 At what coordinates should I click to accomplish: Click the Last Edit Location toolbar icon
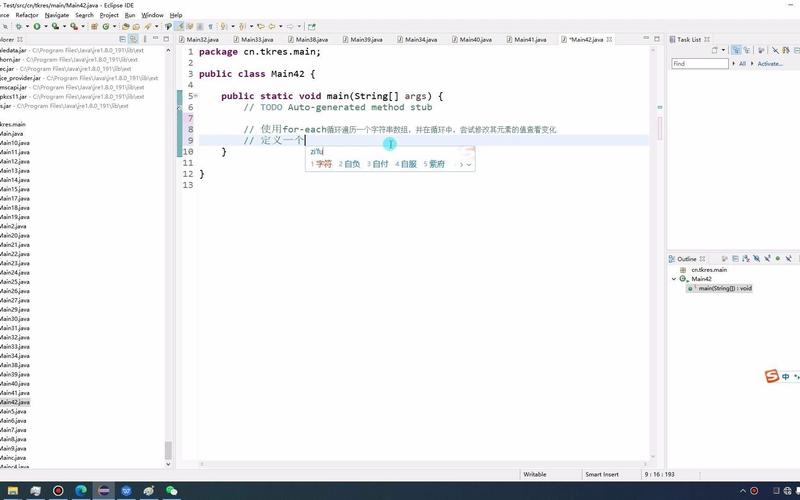(261, 27)
